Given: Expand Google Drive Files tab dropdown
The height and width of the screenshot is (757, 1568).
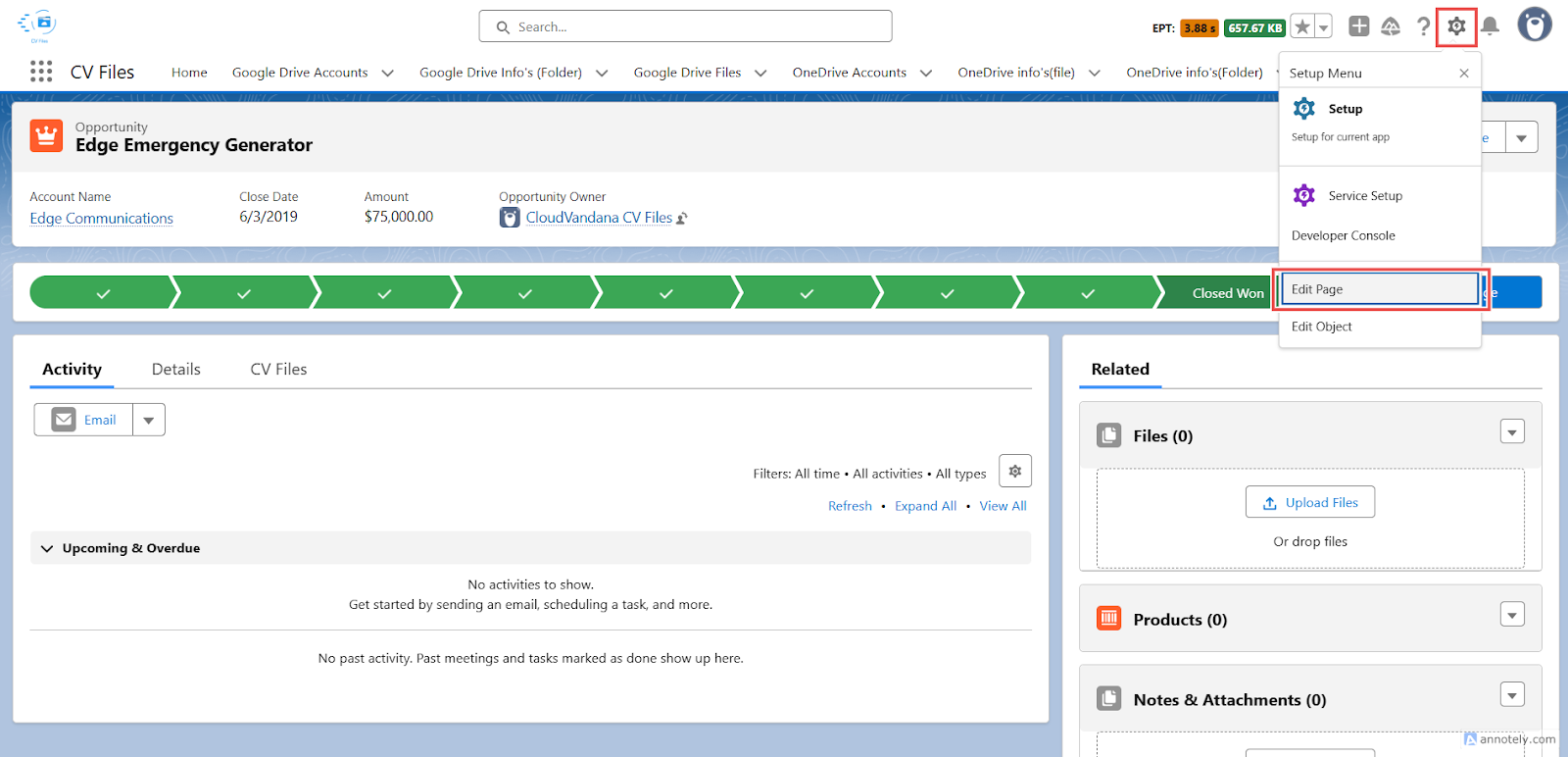Looking at the screenshot, I should point(760,73).
